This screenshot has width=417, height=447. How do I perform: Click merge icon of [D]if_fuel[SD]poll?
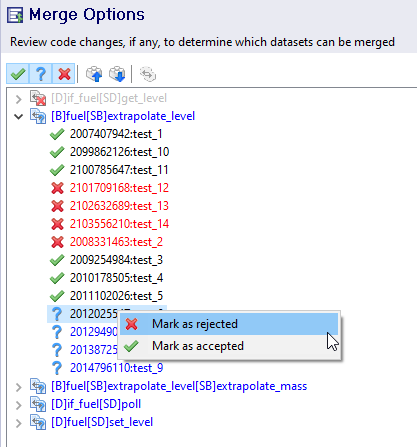coord(38,404)
